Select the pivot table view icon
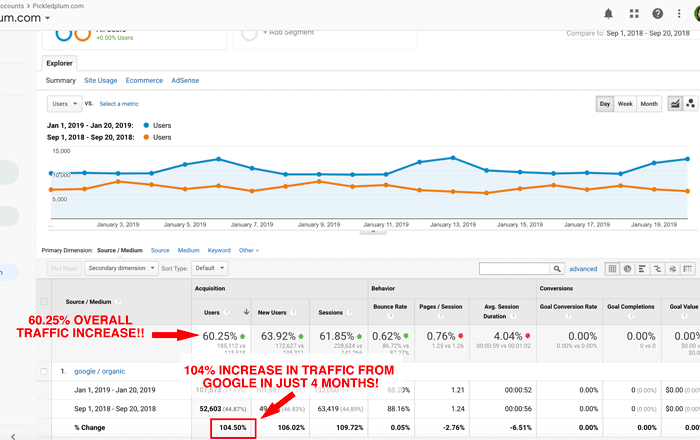 pyautogui.click(x=688, y=269)
